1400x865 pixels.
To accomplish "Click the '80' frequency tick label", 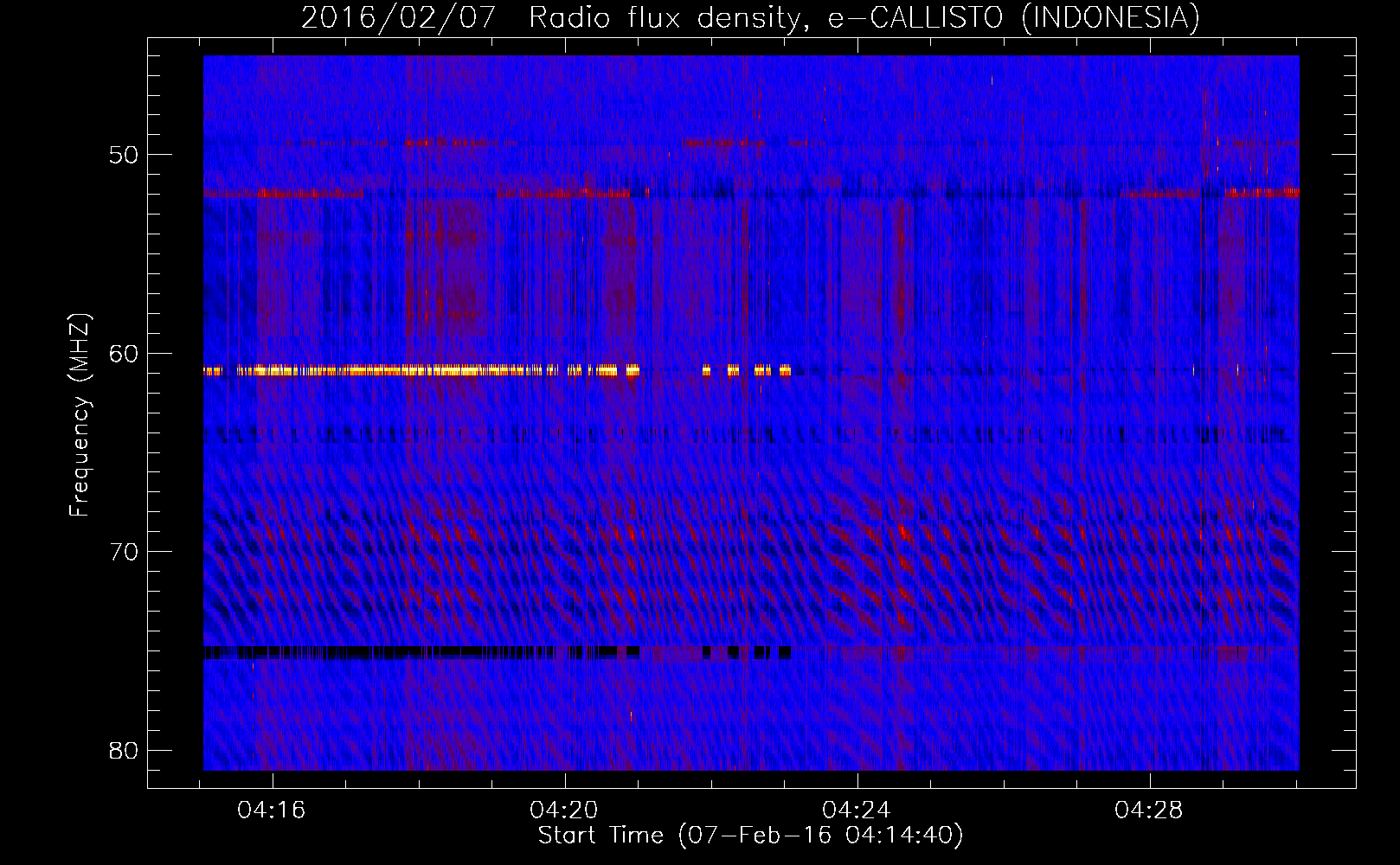I will [x=124, y=750].
